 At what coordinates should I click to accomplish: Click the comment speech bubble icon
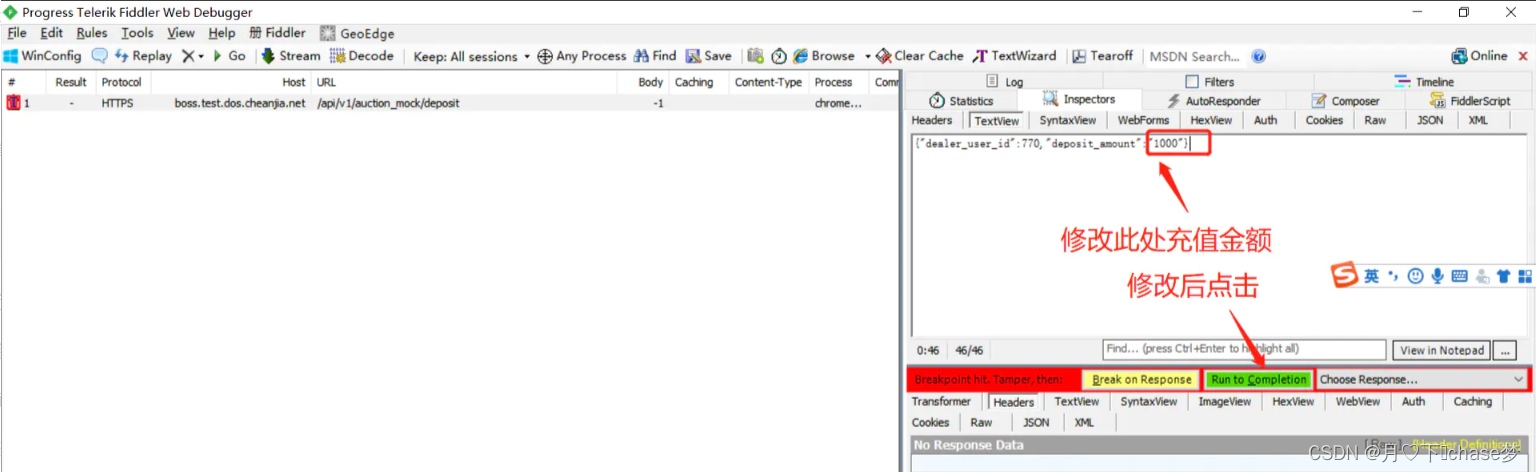(99, 56)
